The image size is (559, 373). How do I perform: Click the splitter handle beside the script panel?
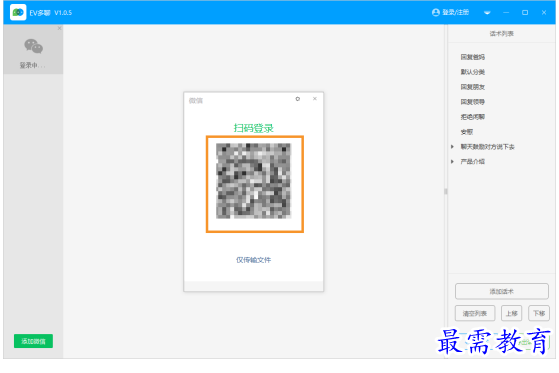click(x=446, y=191)
